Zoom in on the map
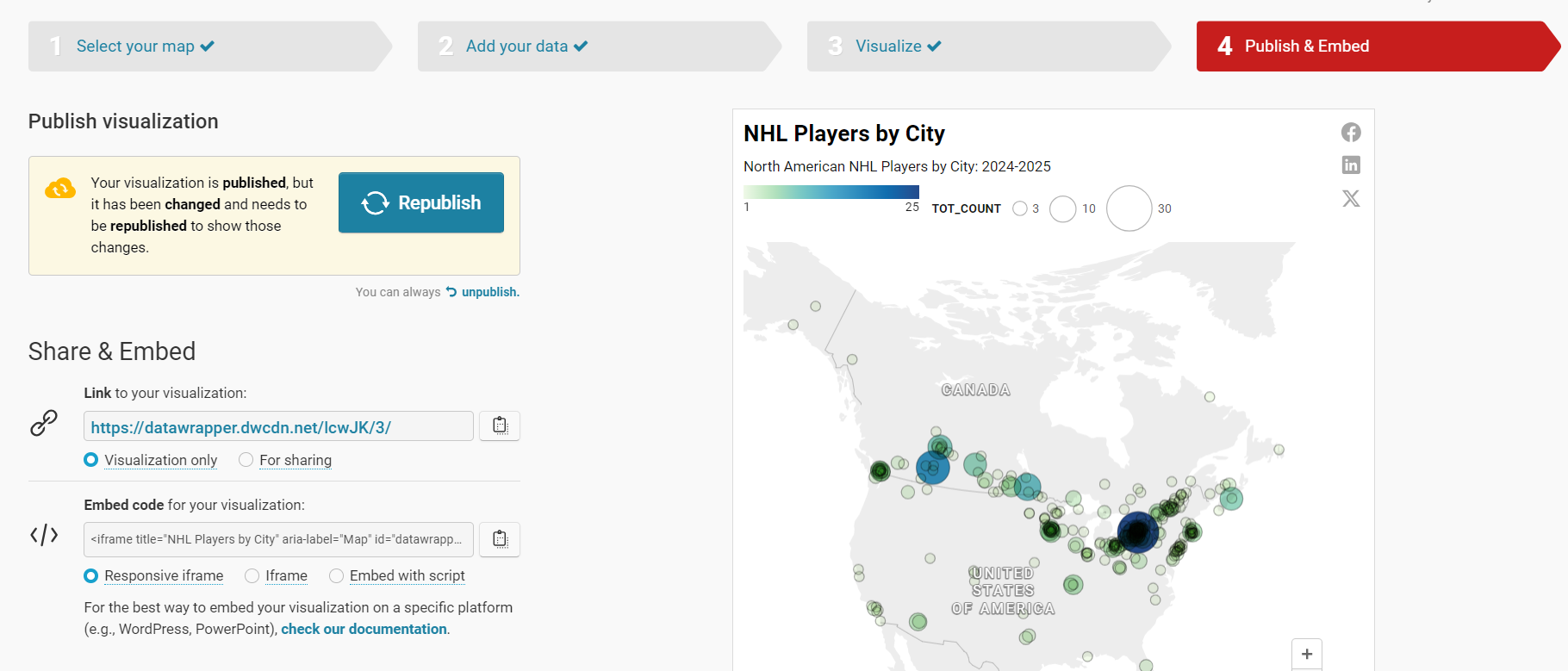1568x671 pixels. click(1306, 654)
